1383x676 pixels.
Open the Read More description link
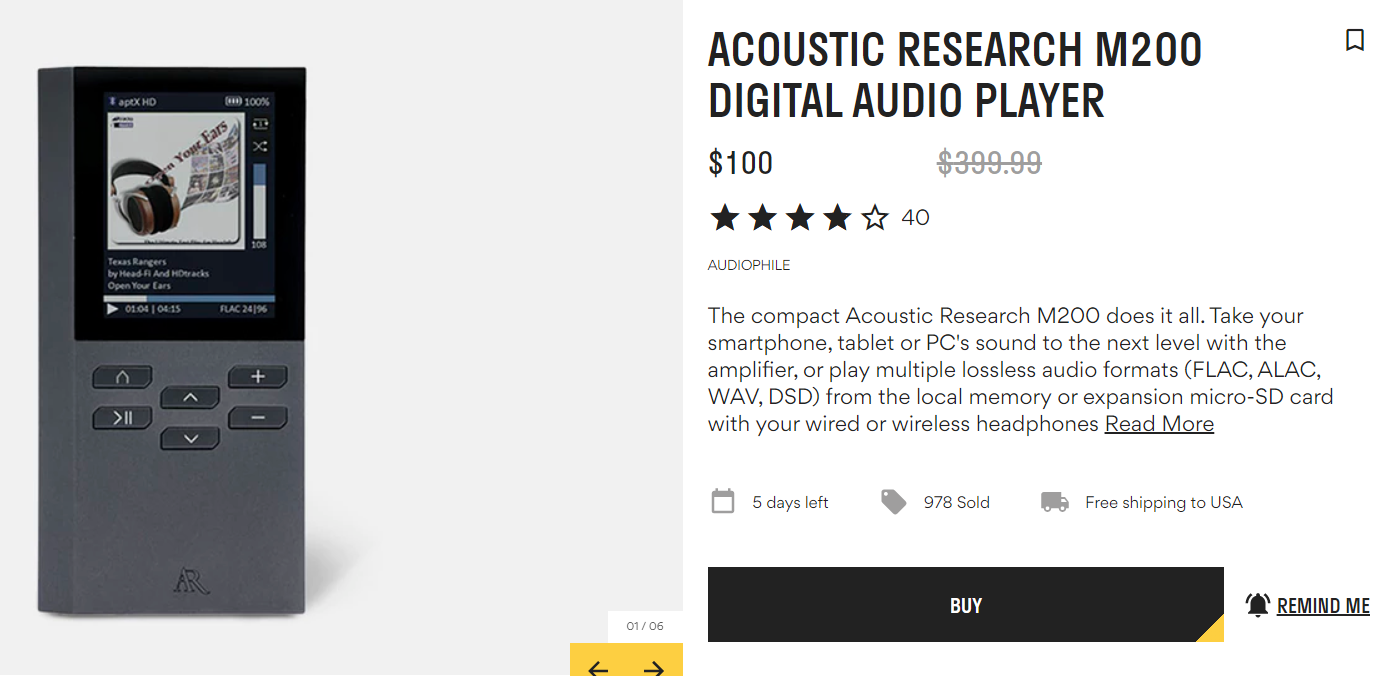(x=1159, y=424)
